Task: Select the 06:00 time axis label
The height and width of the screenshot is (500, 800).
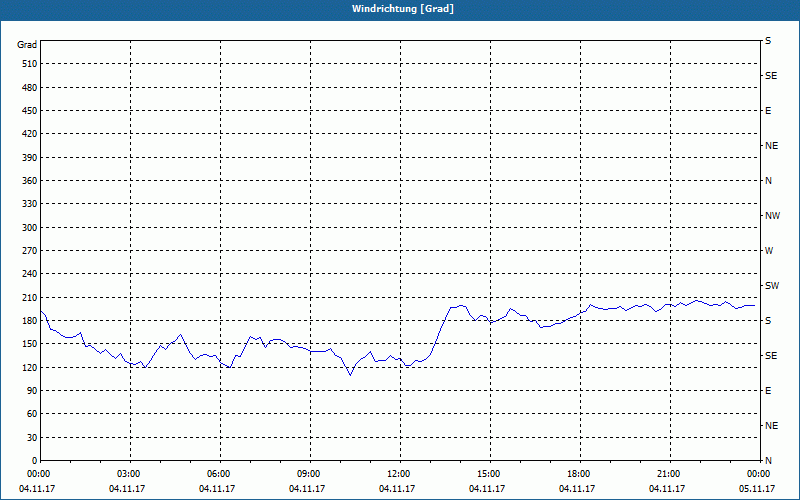Action: (x=220, y=474)
